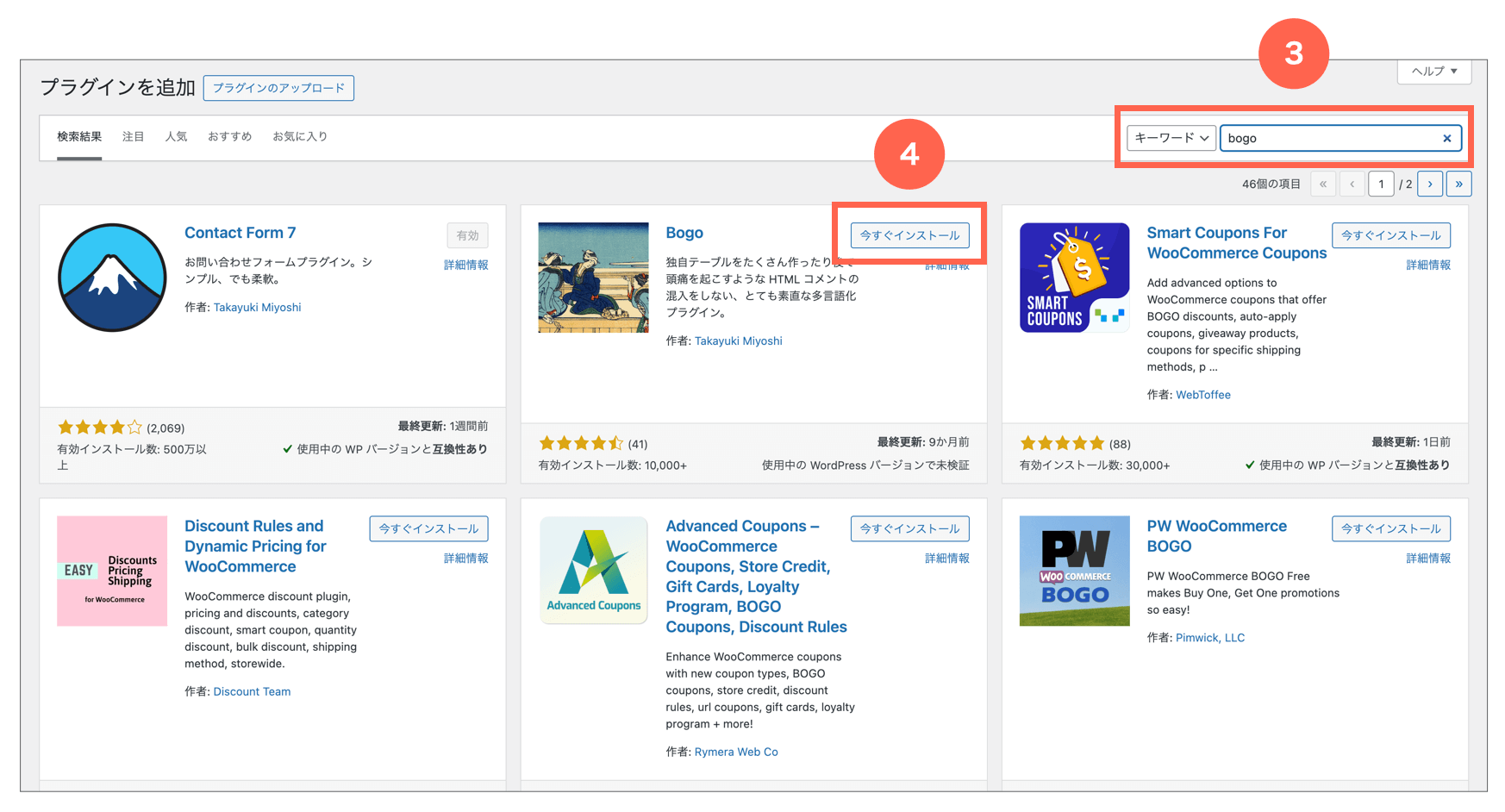Open the Bogo plugin thumbnail image
Viewport: 1505px width, 812px height.
click(593, 278)
